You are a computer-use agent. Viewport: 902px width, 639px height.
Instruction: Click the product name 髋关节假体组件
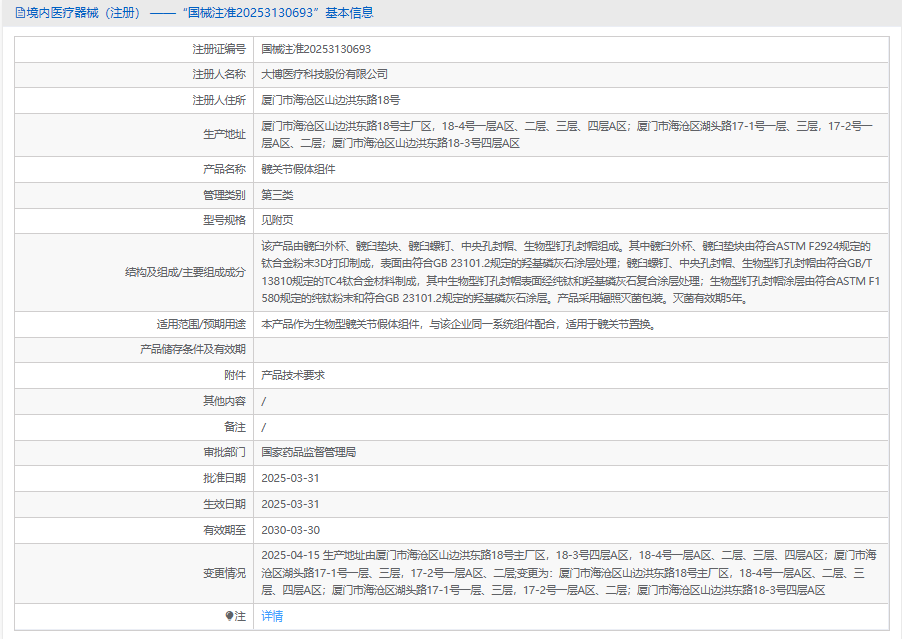click(298, 169)
